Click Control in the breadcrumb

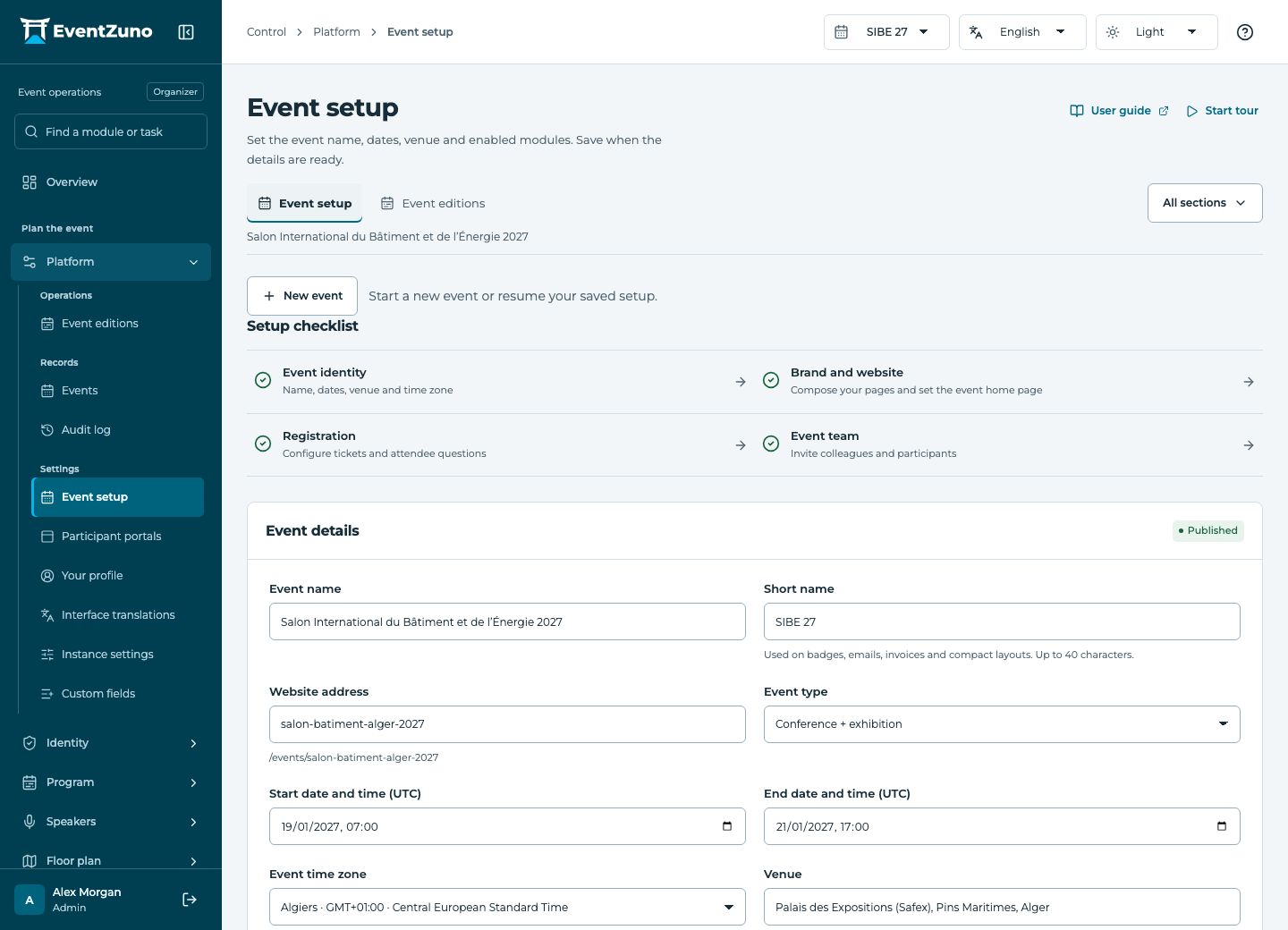pos(267,32)
